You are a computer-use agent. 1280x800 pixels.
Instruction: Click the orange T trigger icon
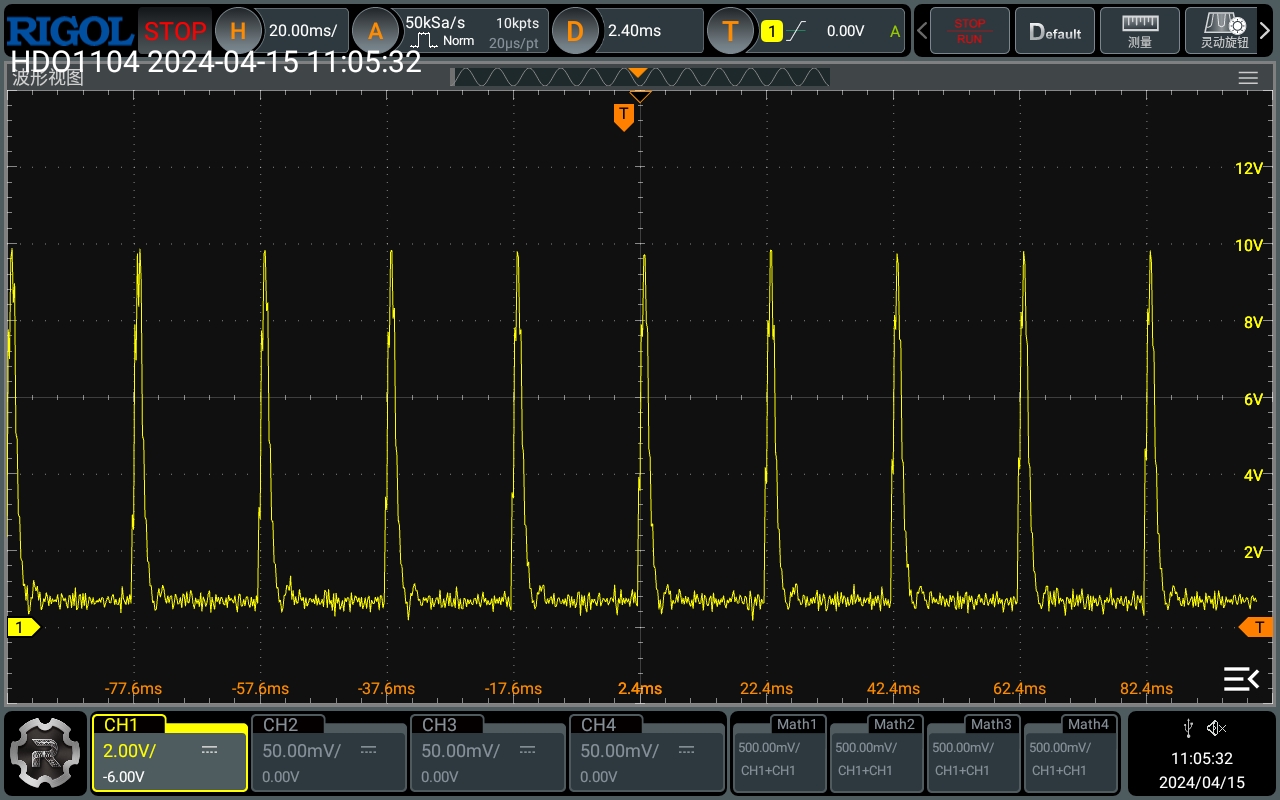[x=729, y=31]
